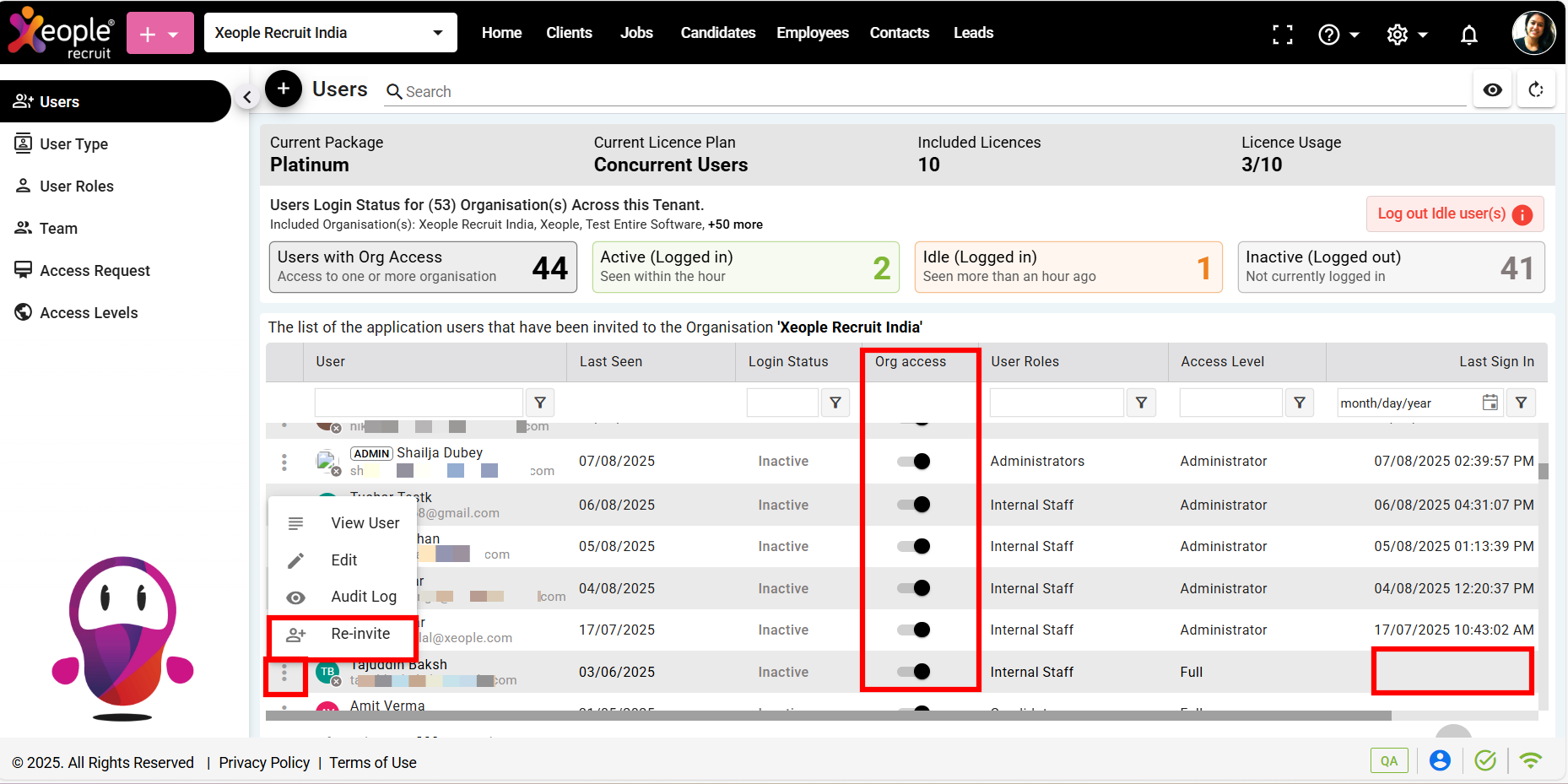1568x784 pixels.
Task: Click the refresh icon beside search
Action: 1536,89
